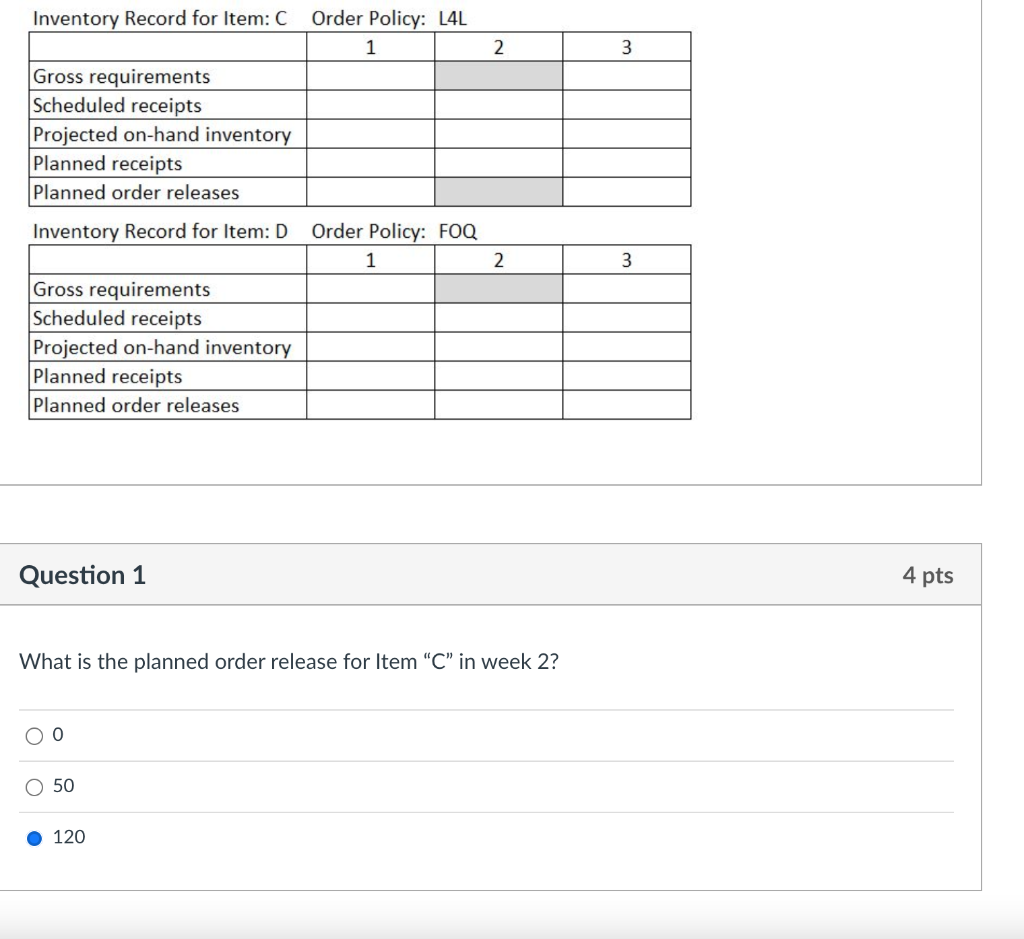
Task: Click the question text about planned order release
Action: point(287,661)
